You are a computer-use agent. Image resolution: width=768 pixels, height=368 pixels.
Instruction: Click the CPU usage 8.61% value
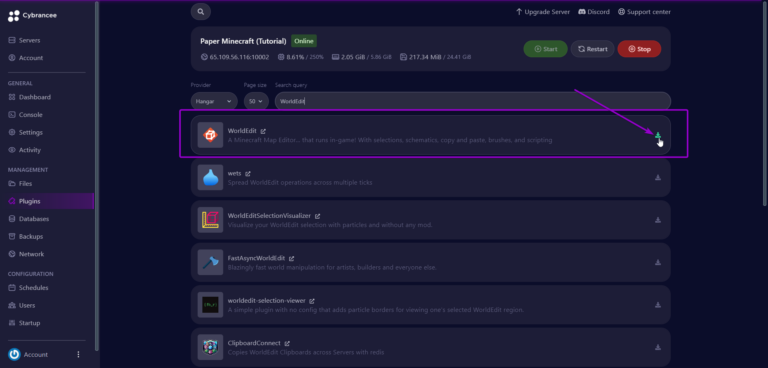pos(295,57)
